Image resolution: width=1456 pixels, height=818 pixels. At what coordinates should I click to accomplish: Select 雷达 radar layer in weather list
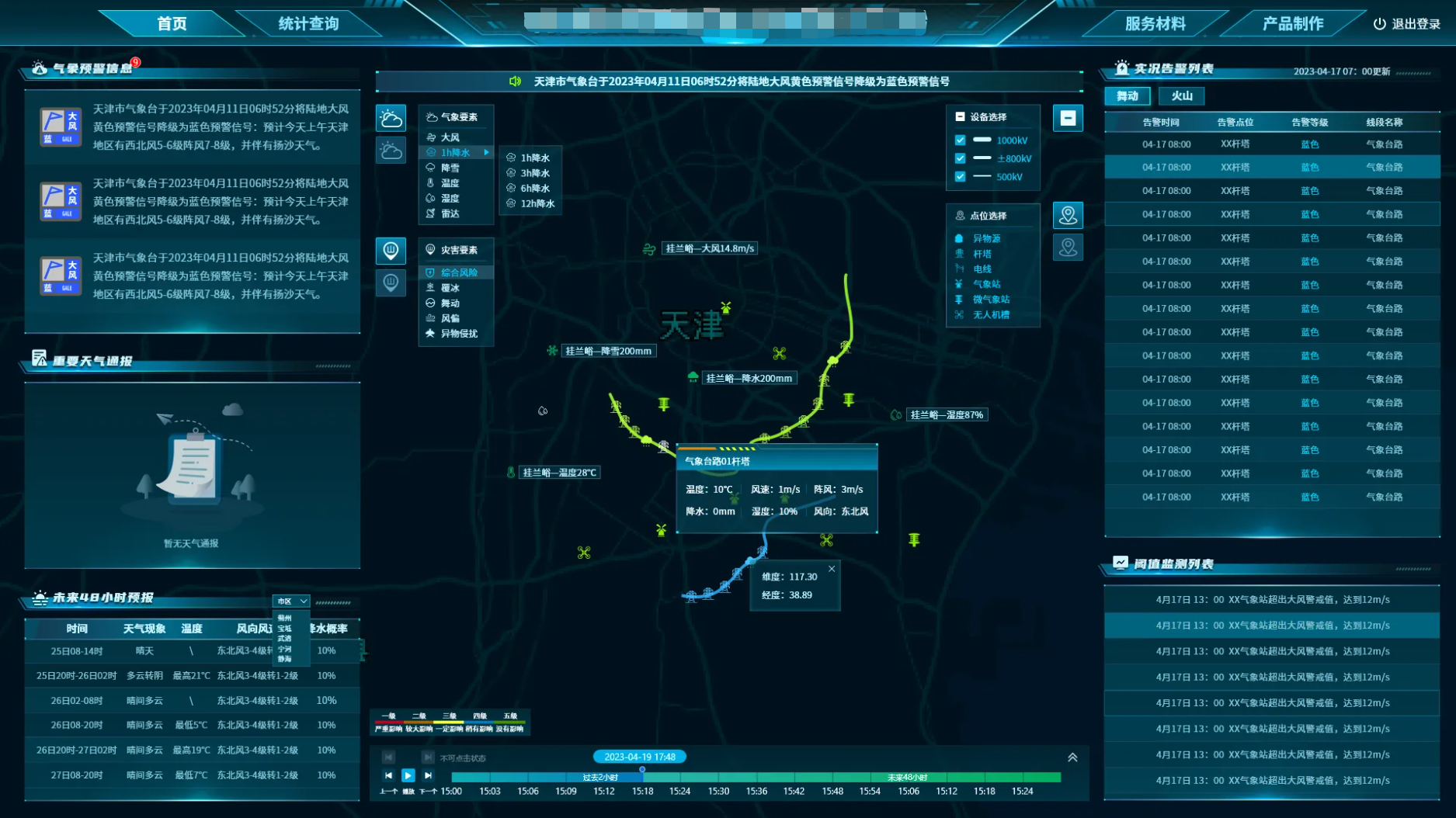[x=450, y=213]
